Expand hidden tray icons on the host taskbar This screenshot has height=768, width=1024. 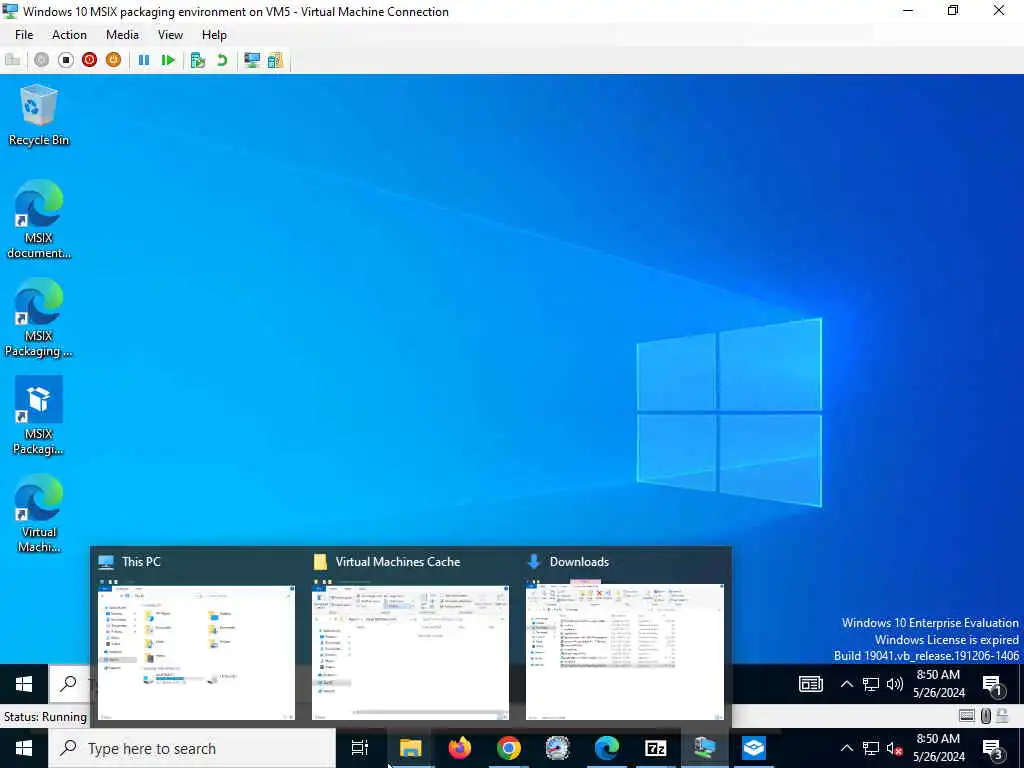tap(846, 748)
